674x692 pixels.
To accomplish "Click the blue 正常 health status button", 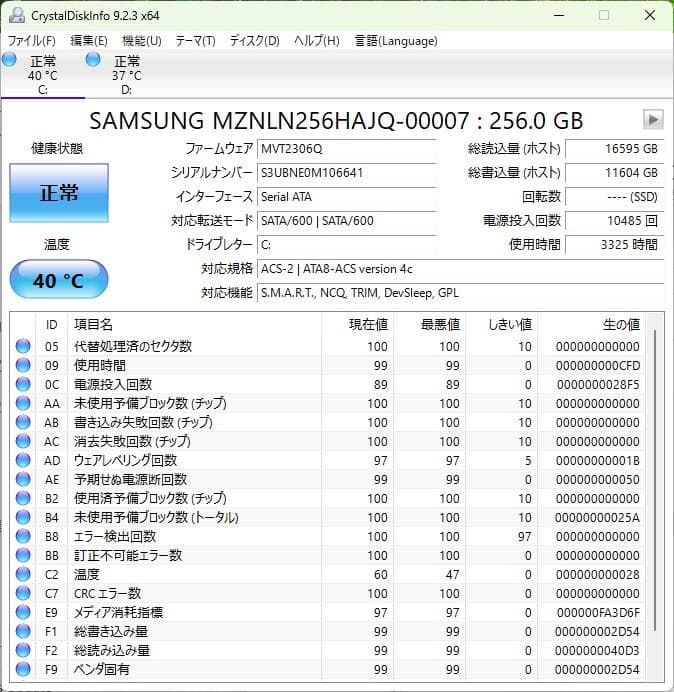I will point(59,193).
